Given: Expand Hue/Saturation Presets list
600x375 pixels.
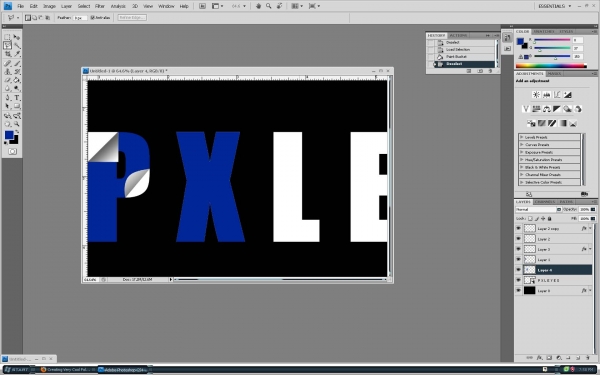Looking at the screenshot, I should tap(521, 160).
